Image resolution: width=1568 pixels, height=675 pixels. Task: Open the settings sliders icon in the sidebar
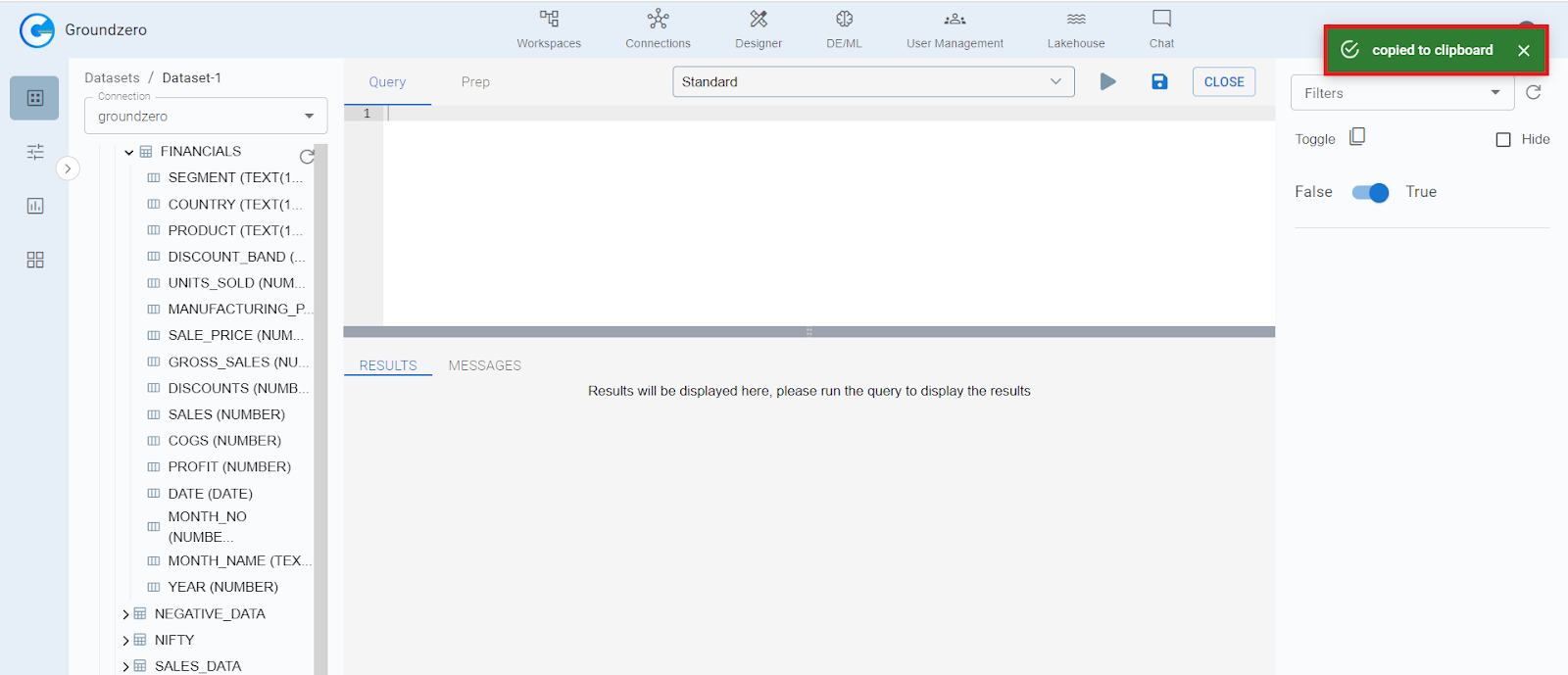tap(35, 152)
